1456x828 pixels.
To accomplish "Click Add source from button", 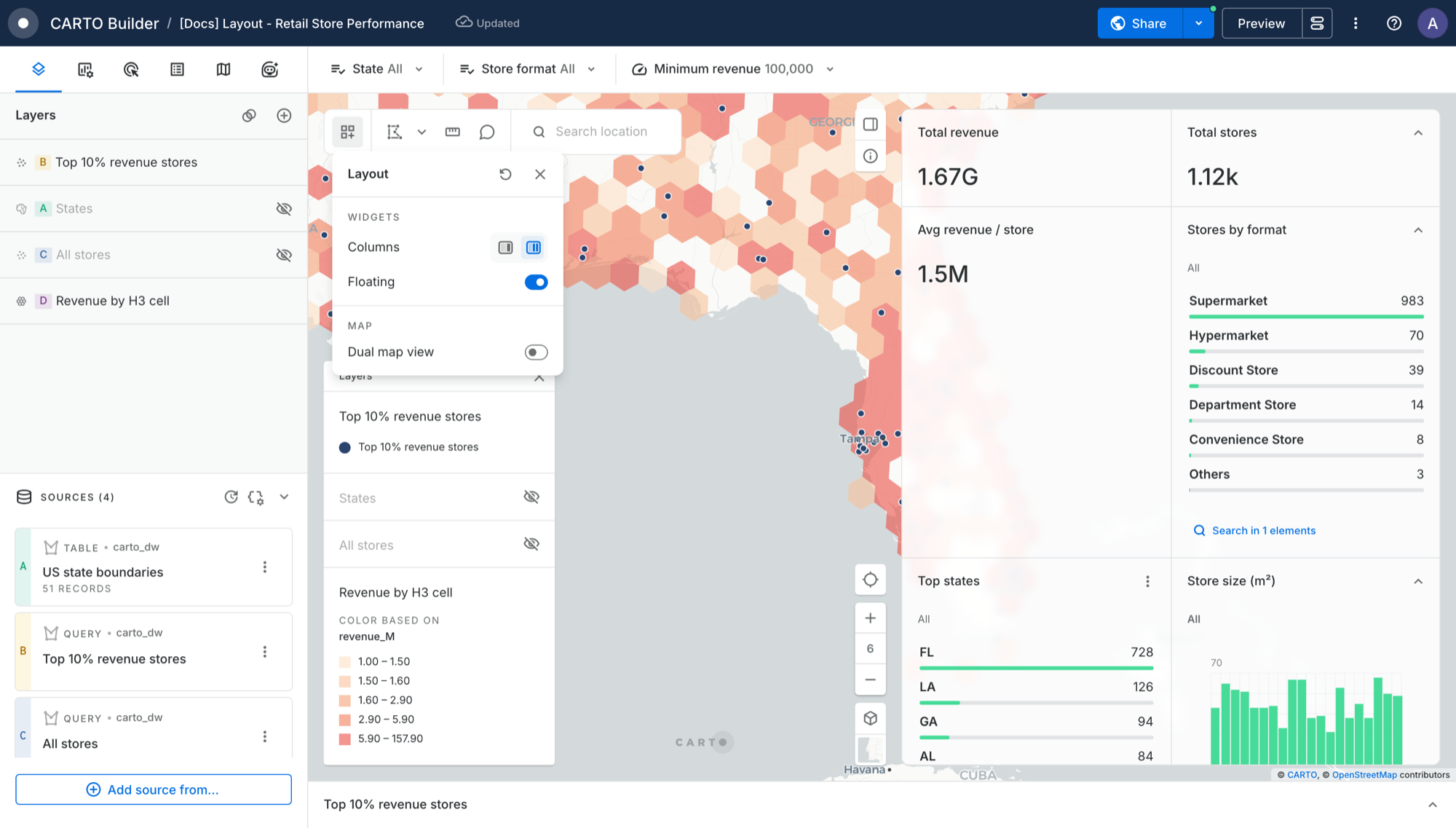I will [x=154, y=789].
